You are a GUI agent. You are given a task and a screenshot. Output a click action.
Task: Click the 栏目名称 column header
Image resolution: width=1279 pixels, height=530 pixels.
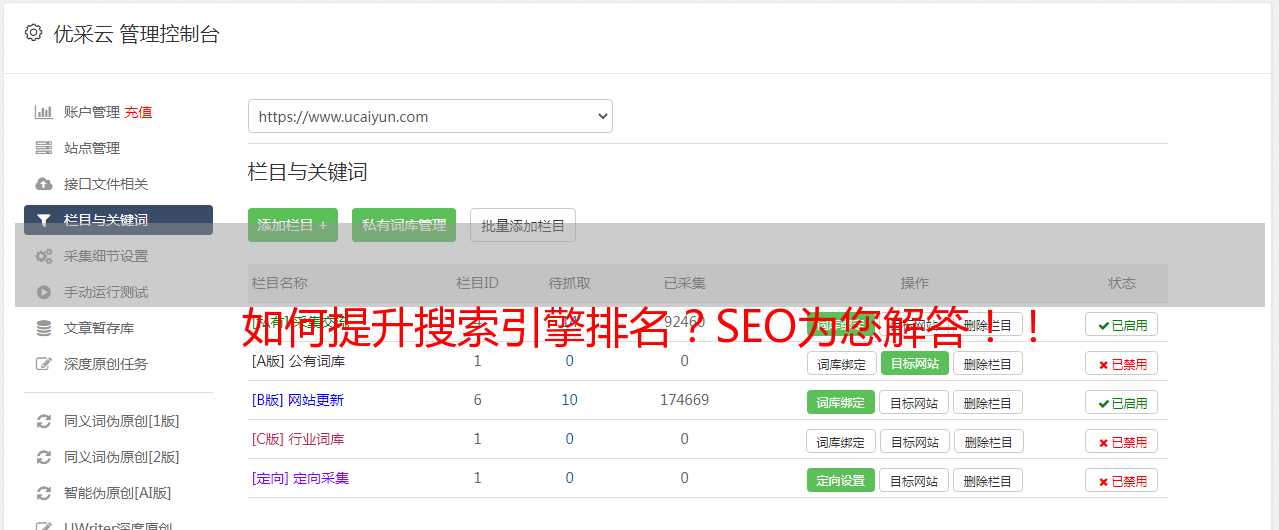pyautogui.click(x=279, y=283)
